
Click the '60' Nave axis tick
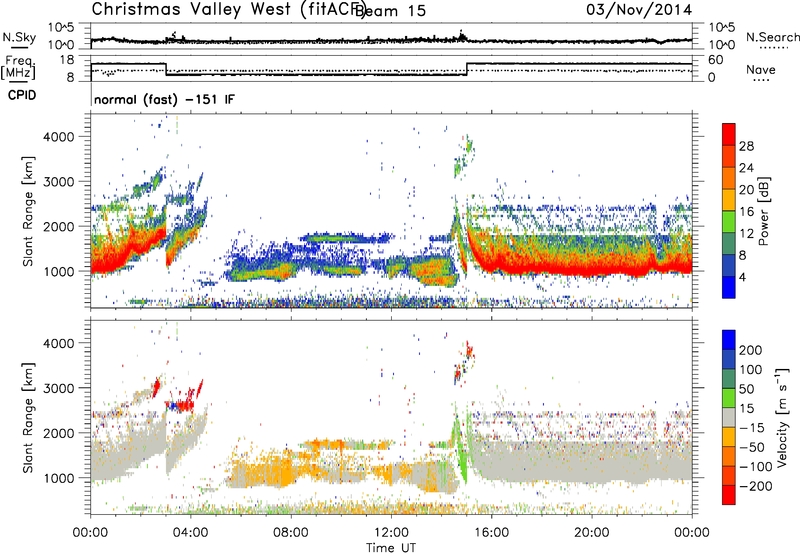tap(716, 60)
